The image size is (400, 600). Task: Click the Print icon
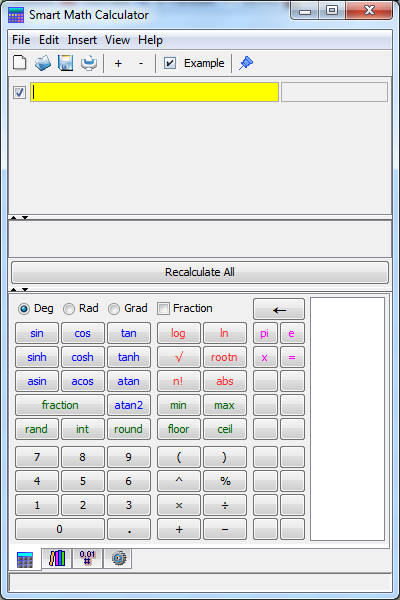pos(89,63)
